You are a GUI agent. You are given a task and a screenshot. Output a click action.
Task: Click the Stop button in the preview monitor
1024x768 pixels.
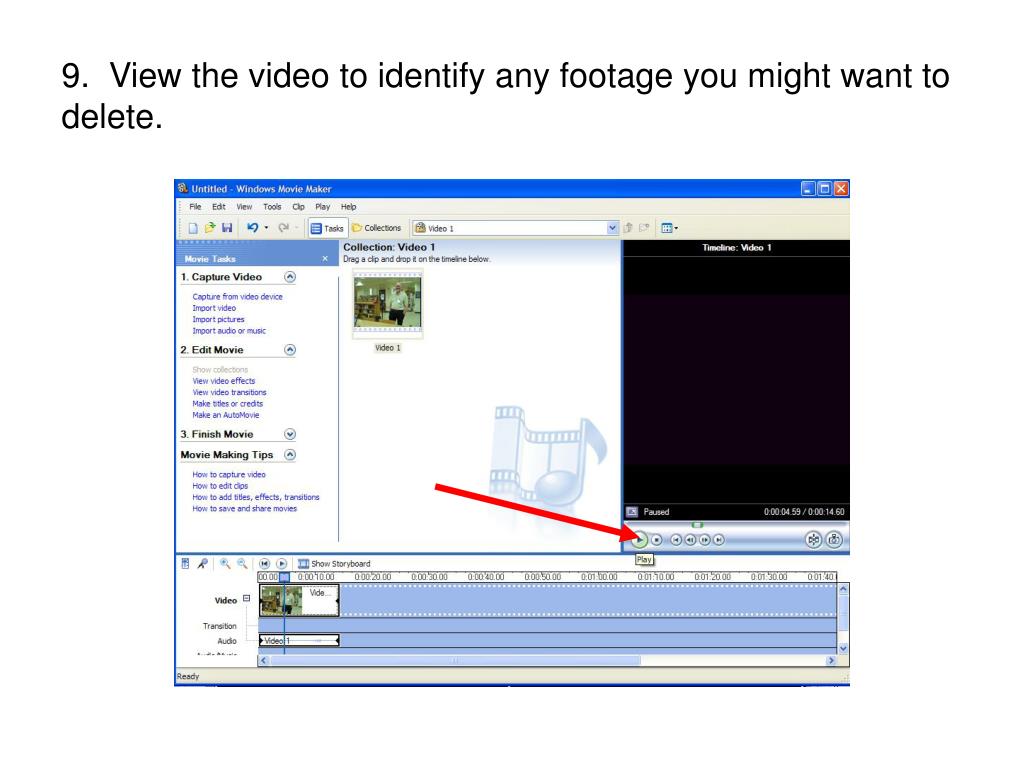(657, 539)
